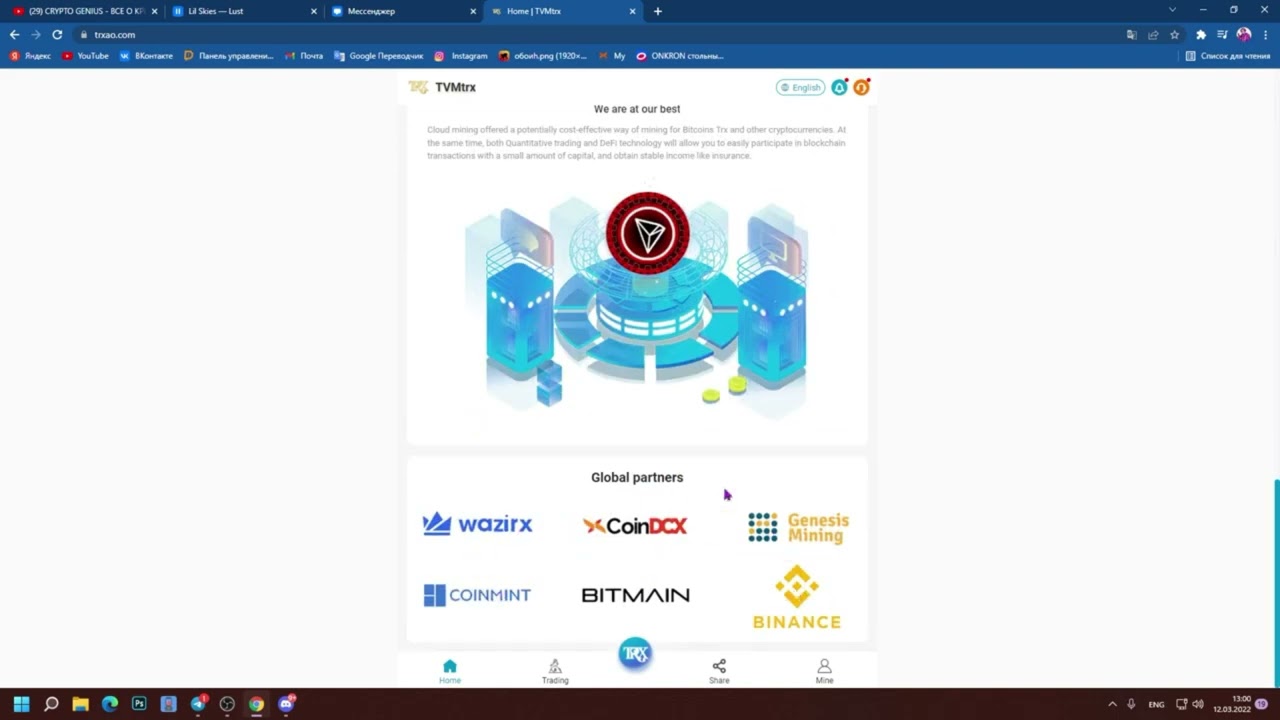Open the Панель управлени... bookmark

[228, 56]
